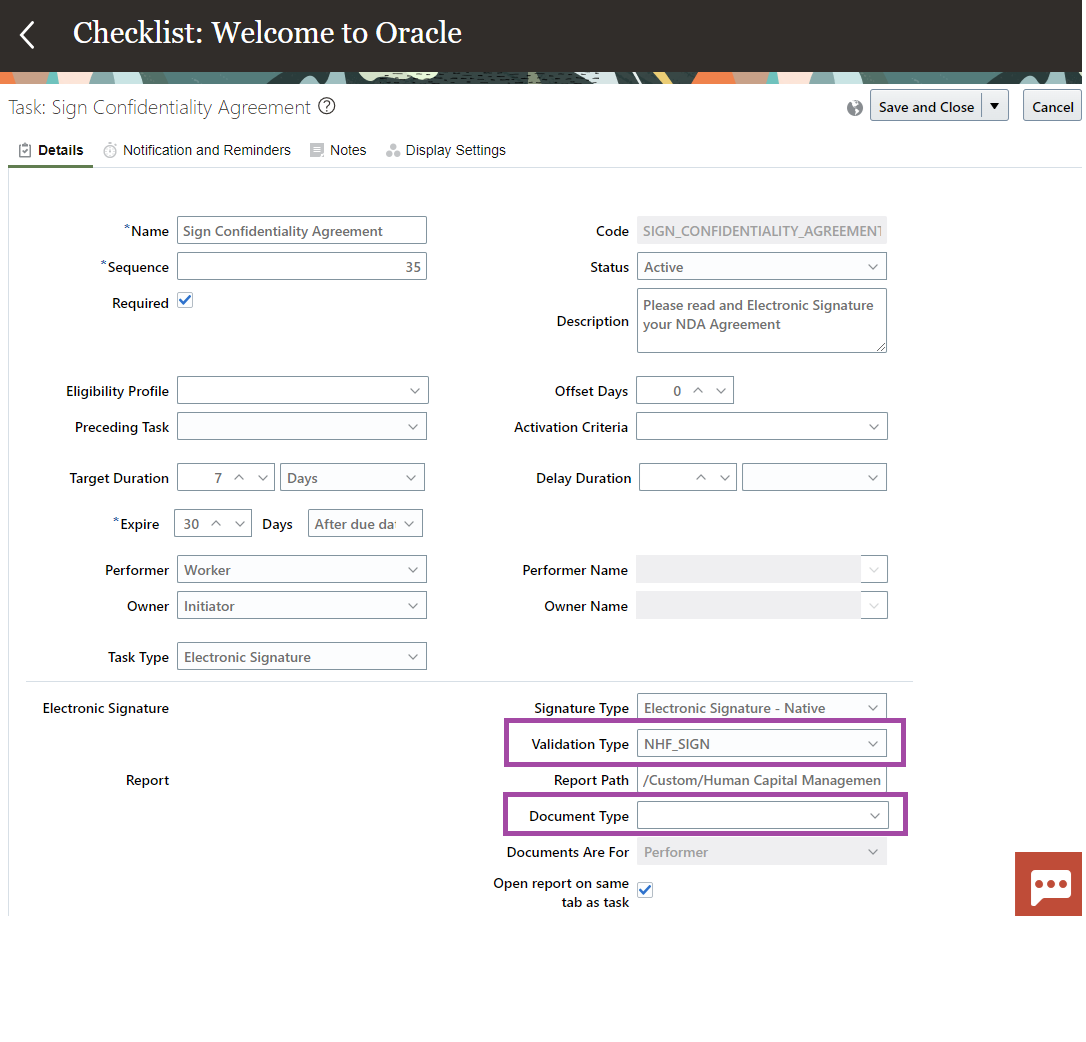This screenshot has width=1086, height=1042.
Task: Open the Task Type dropdown
Action: tap(302, 657)
